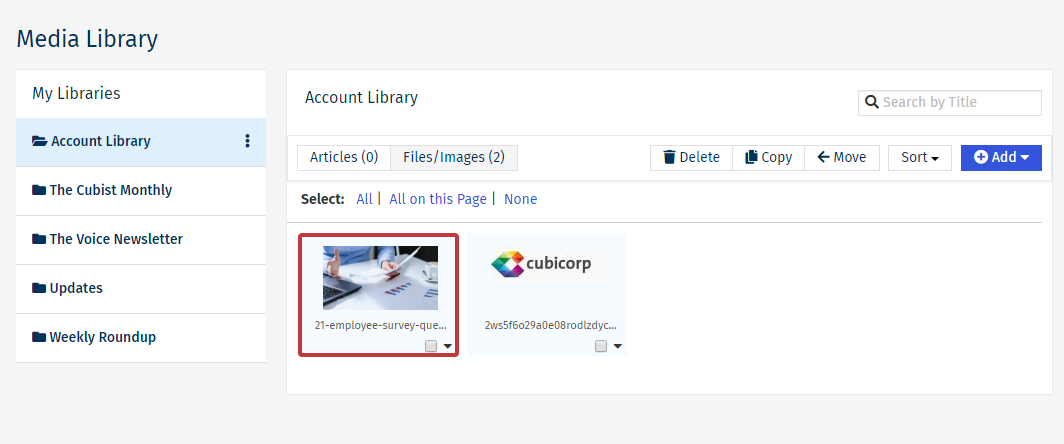Image resolution: width=1064 pixels, height=444 pixels.
Task: Select All items link
Action: pos(364,199)
